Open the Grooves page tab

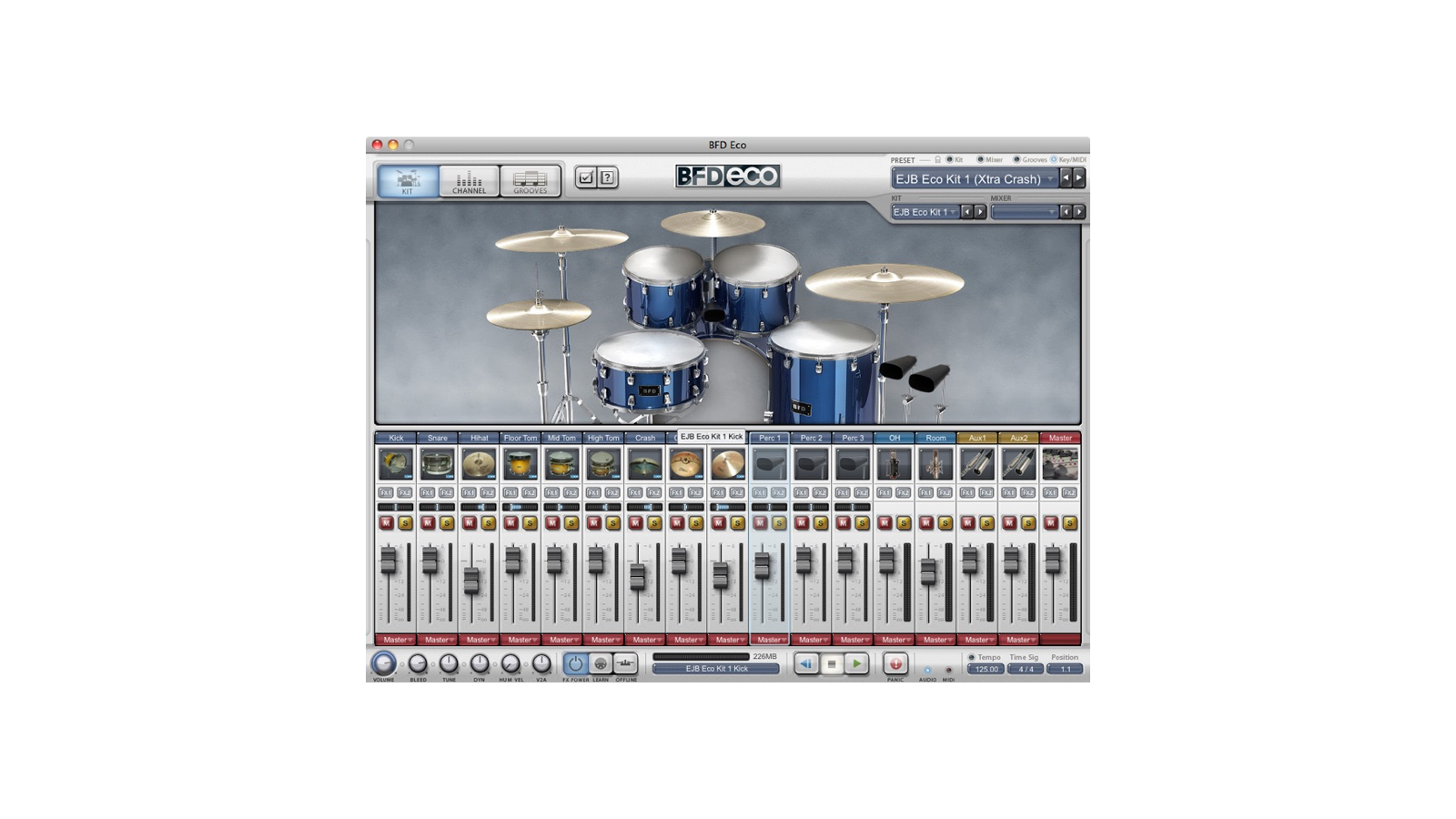[530, 180]
